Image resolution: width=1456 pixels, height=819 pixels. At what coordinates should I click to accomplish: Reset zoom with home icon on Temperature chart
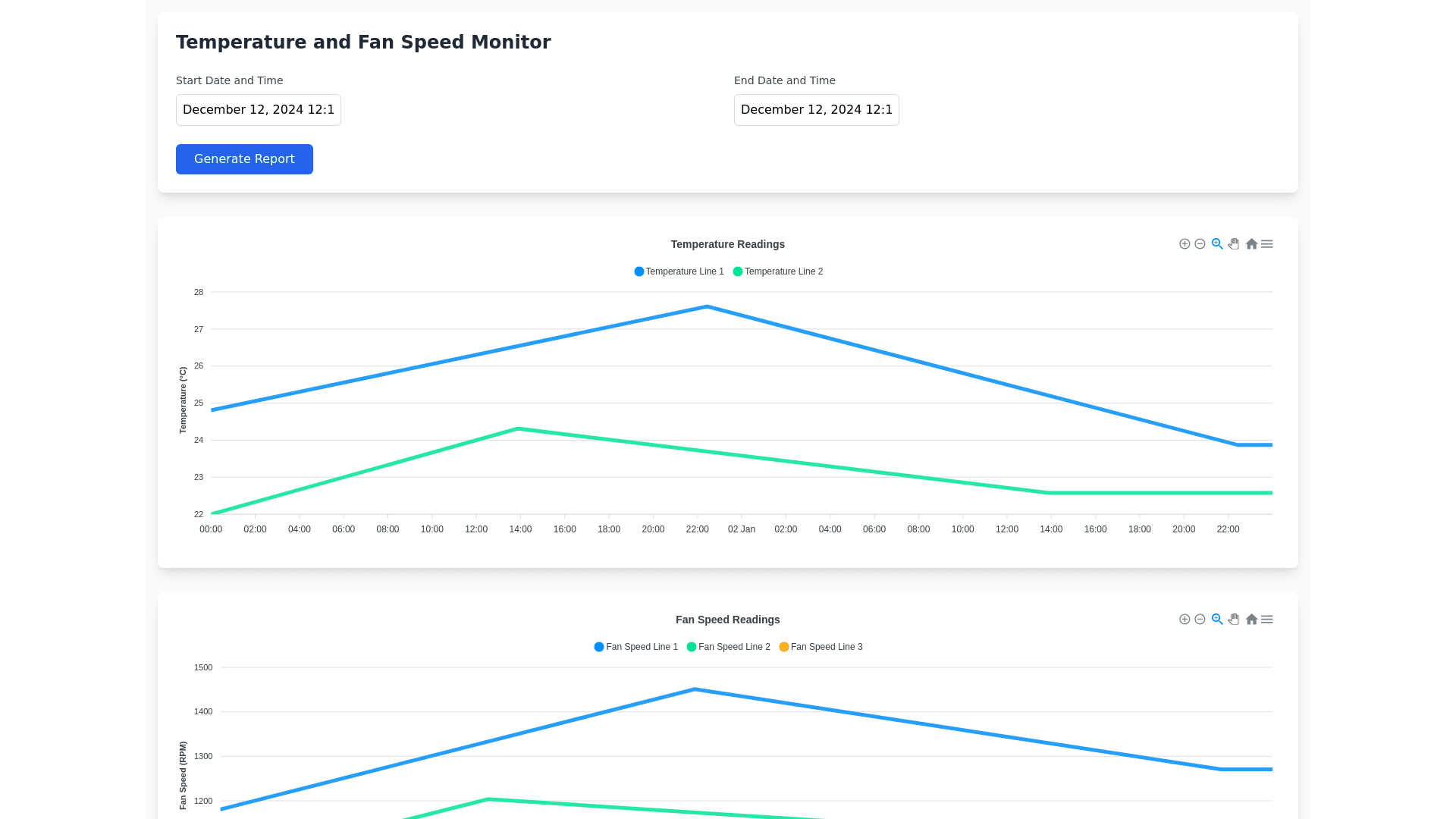coord(1251,243)
